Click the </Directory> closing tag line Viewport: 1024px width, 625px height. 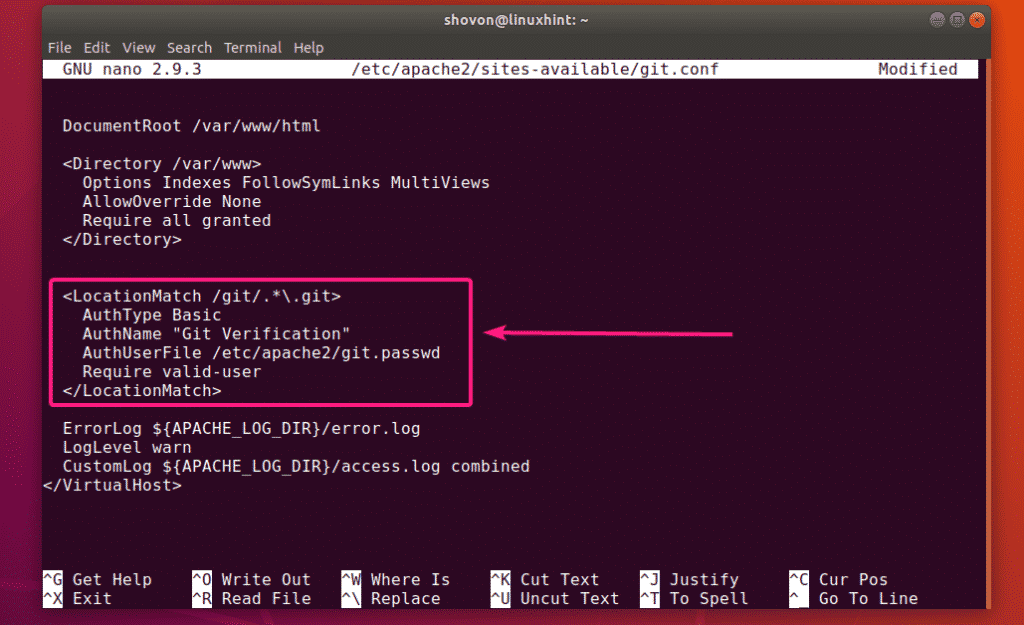point(121,240)
